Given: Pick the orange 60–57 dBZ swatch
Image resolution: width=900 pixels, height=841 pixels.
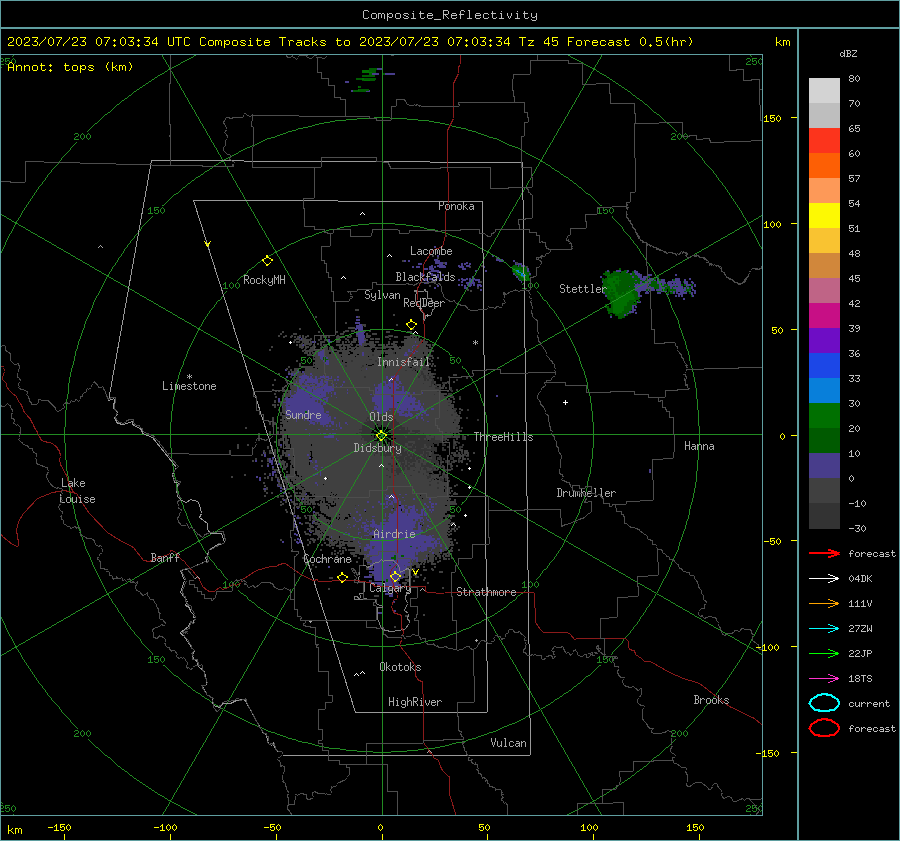Looking at the screenshot, I should click(x=824, y=166).
